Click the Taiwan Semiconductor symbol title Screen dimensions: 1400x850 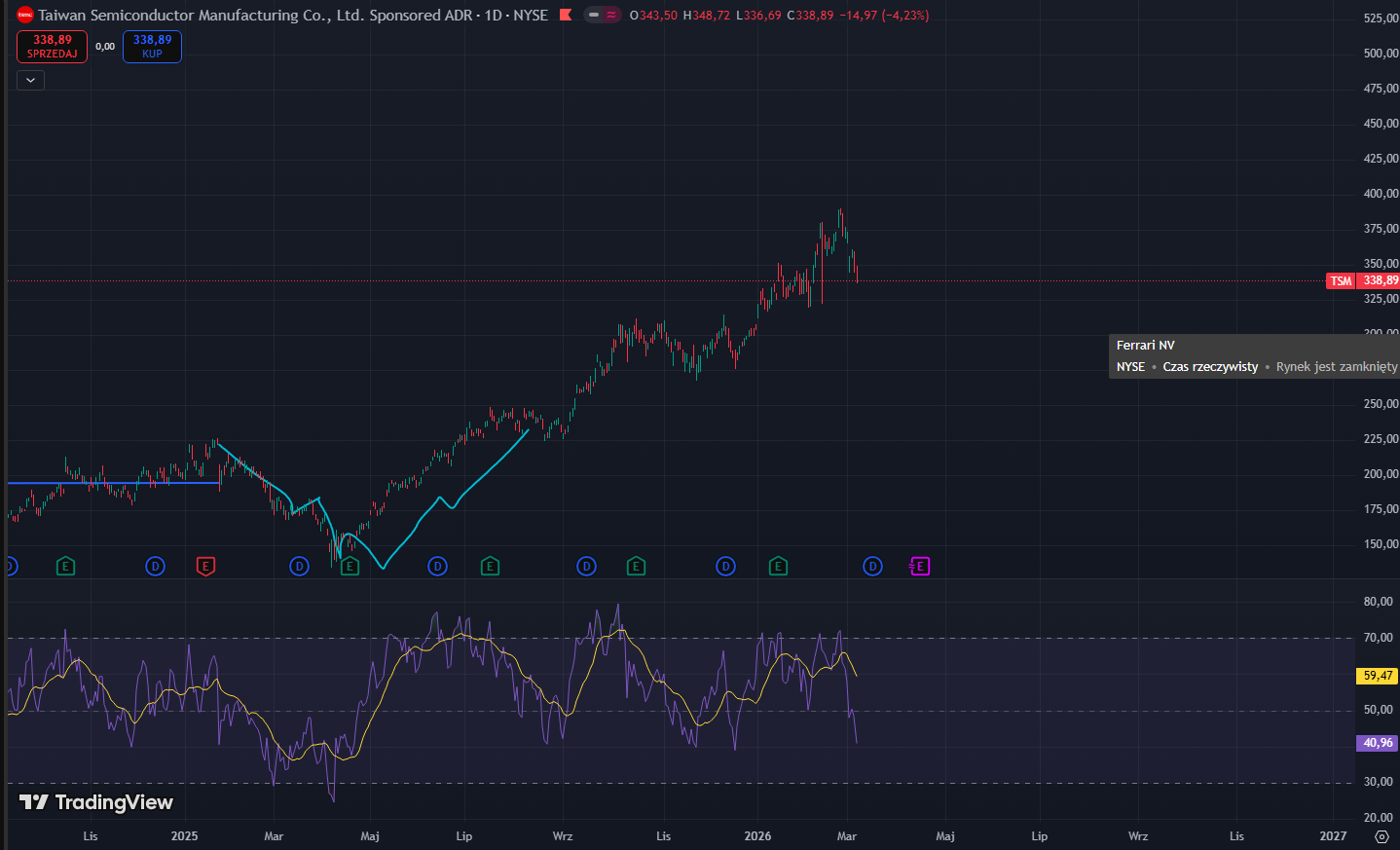click(x=292, y=15)
